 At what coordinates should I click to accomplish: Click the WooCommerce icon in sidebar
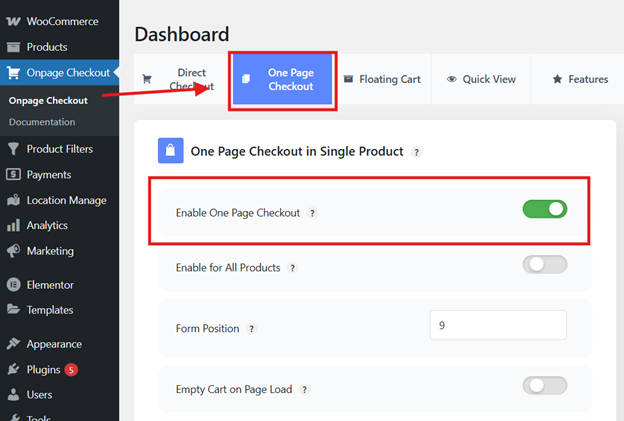tap(13, 21)
